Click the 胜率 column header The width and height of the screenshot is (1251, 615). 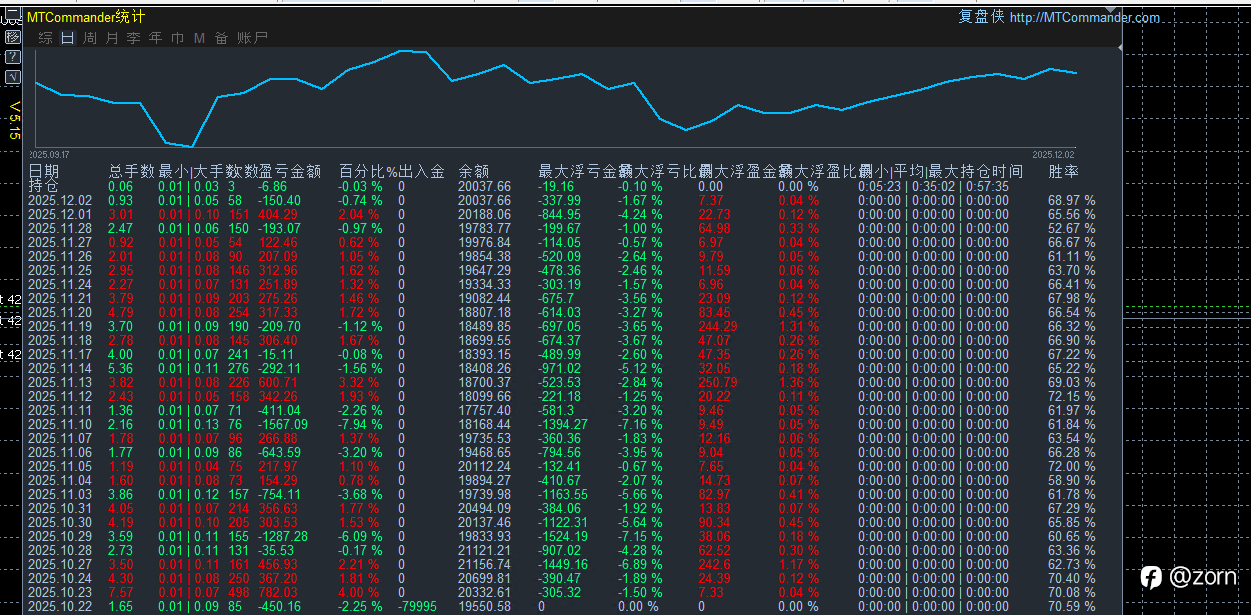pos(1063,172)
